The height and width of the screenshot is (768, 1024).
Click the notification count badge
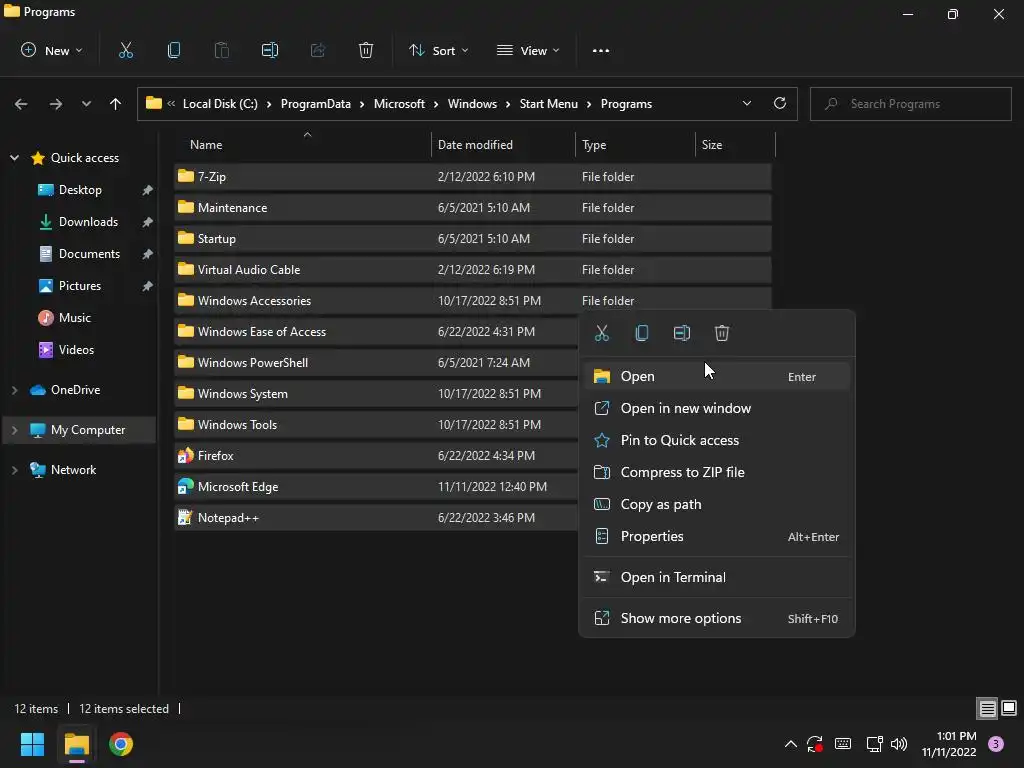pos(996,744)
